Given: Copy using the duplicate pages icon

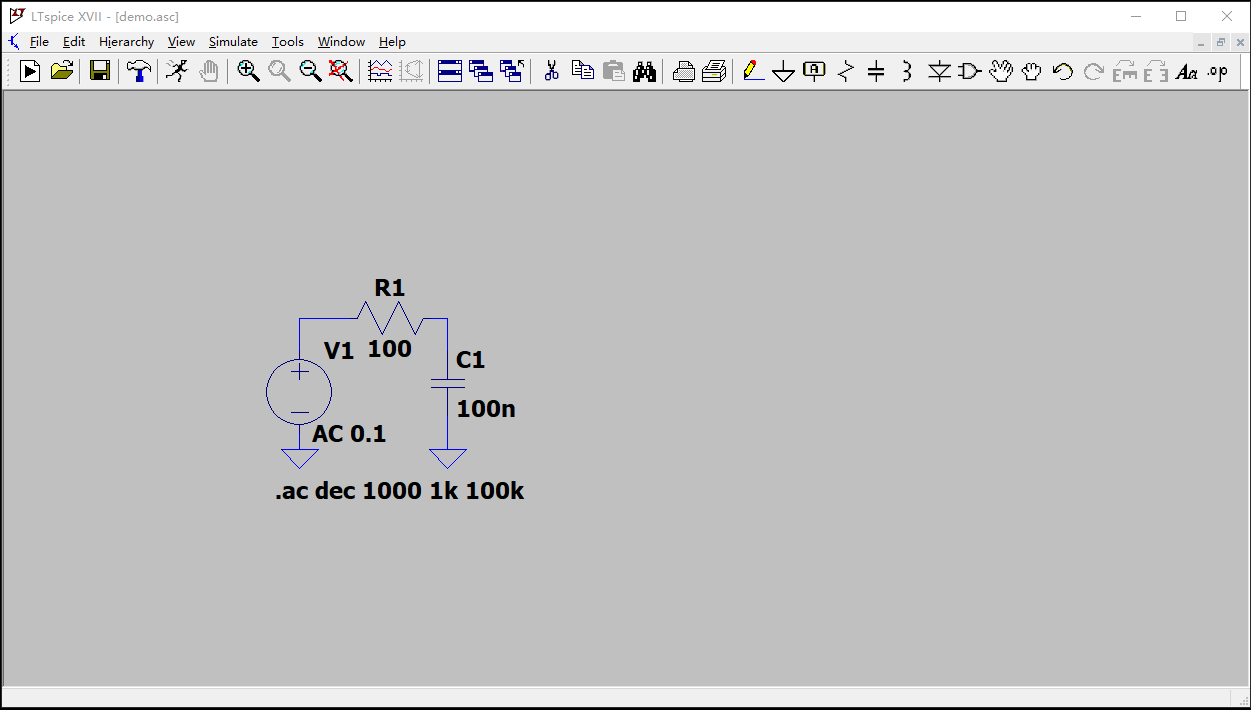Looking at the screenshot, I should point(582,71).
